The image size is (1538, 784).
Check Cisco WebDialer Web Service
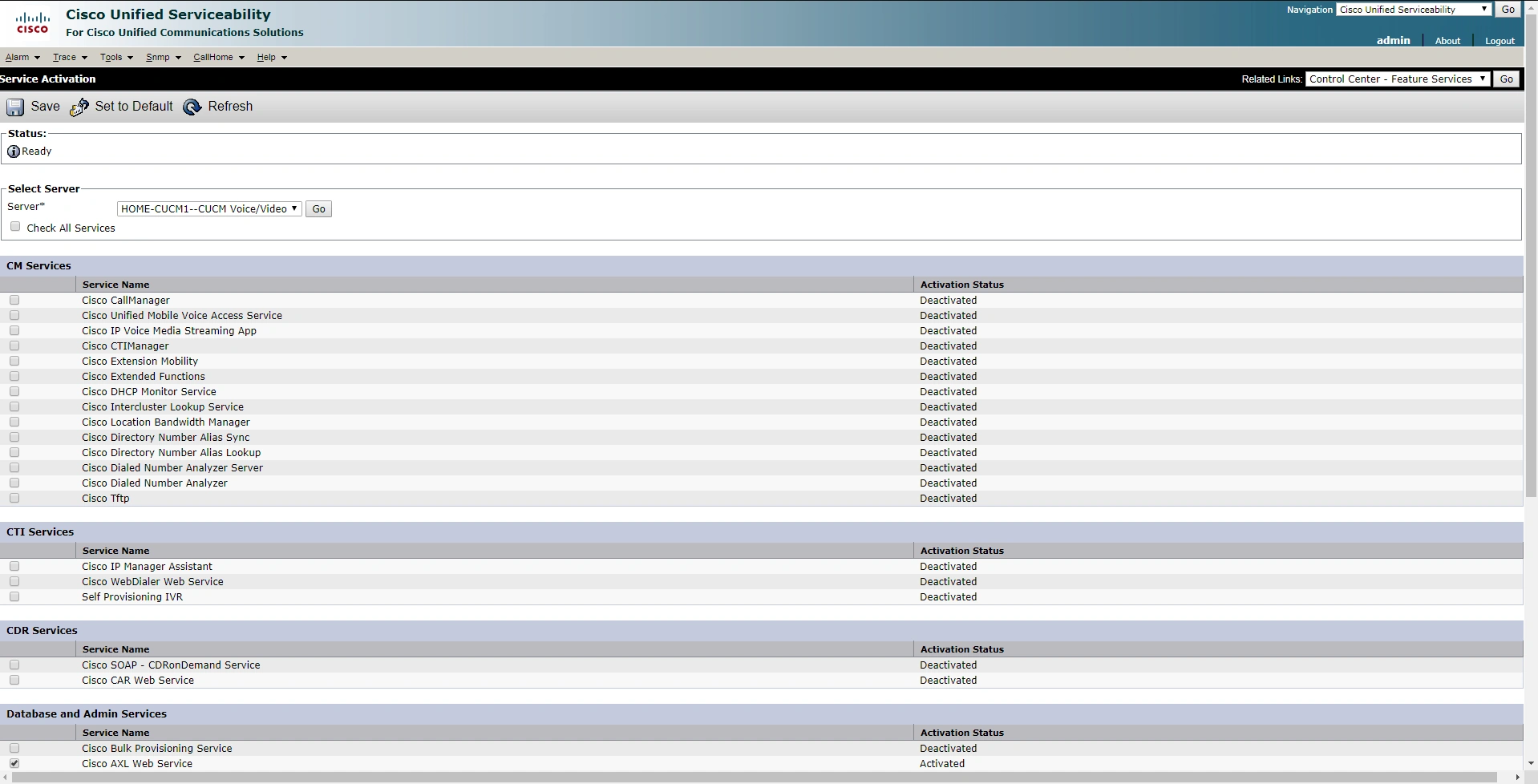[14, 581]
